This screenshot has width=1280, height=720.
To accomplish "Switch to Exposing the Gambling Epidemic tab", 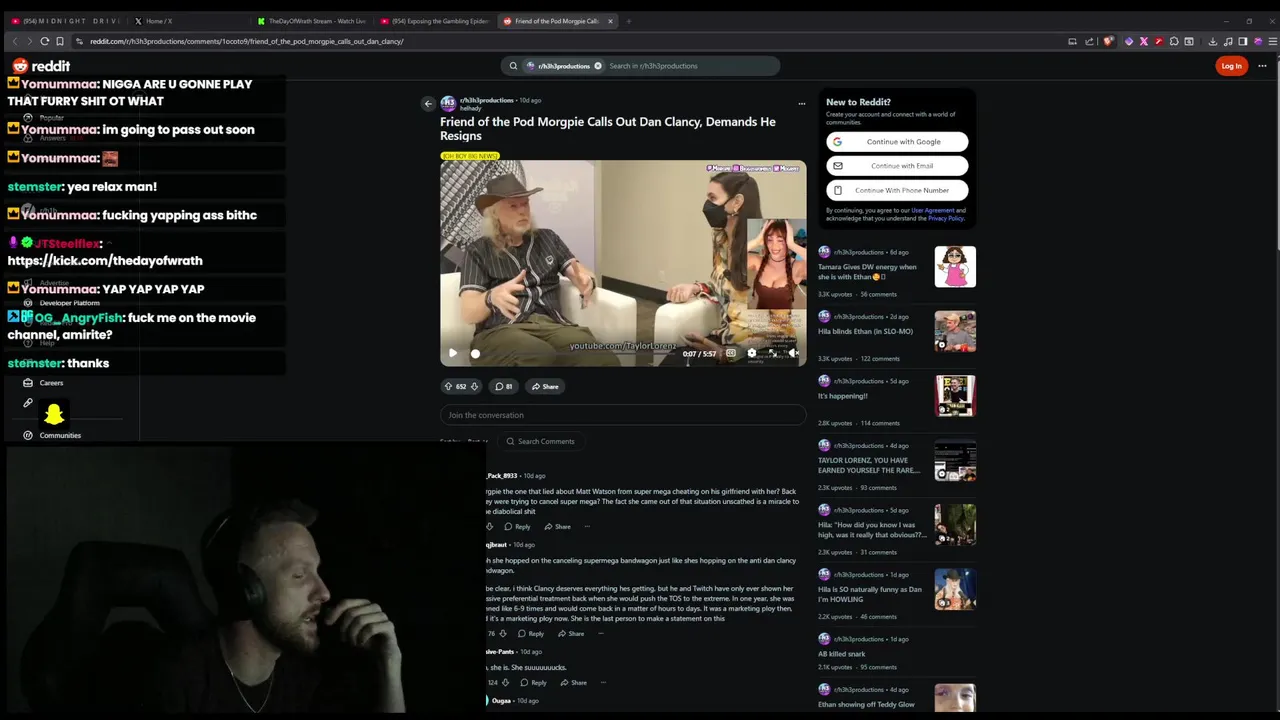I will point(435,21).
